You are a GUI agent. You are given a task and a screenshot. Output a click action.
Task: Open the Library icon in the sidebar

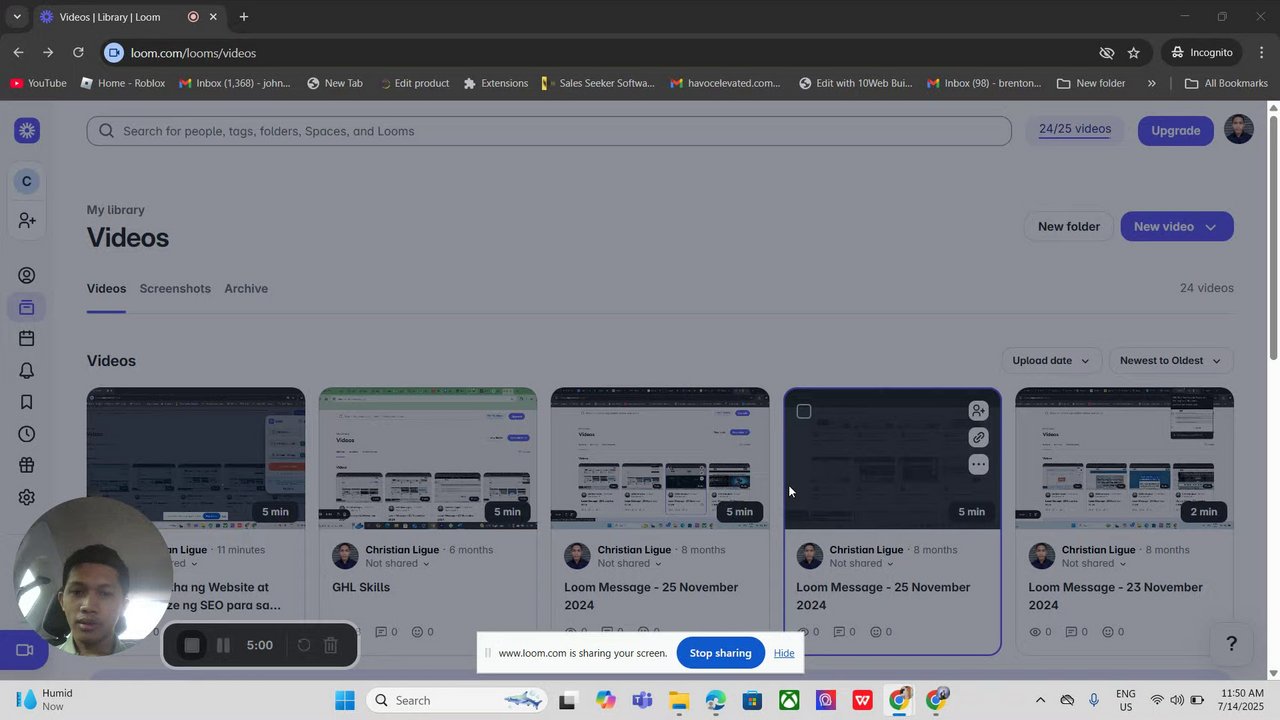coord(27,307)
